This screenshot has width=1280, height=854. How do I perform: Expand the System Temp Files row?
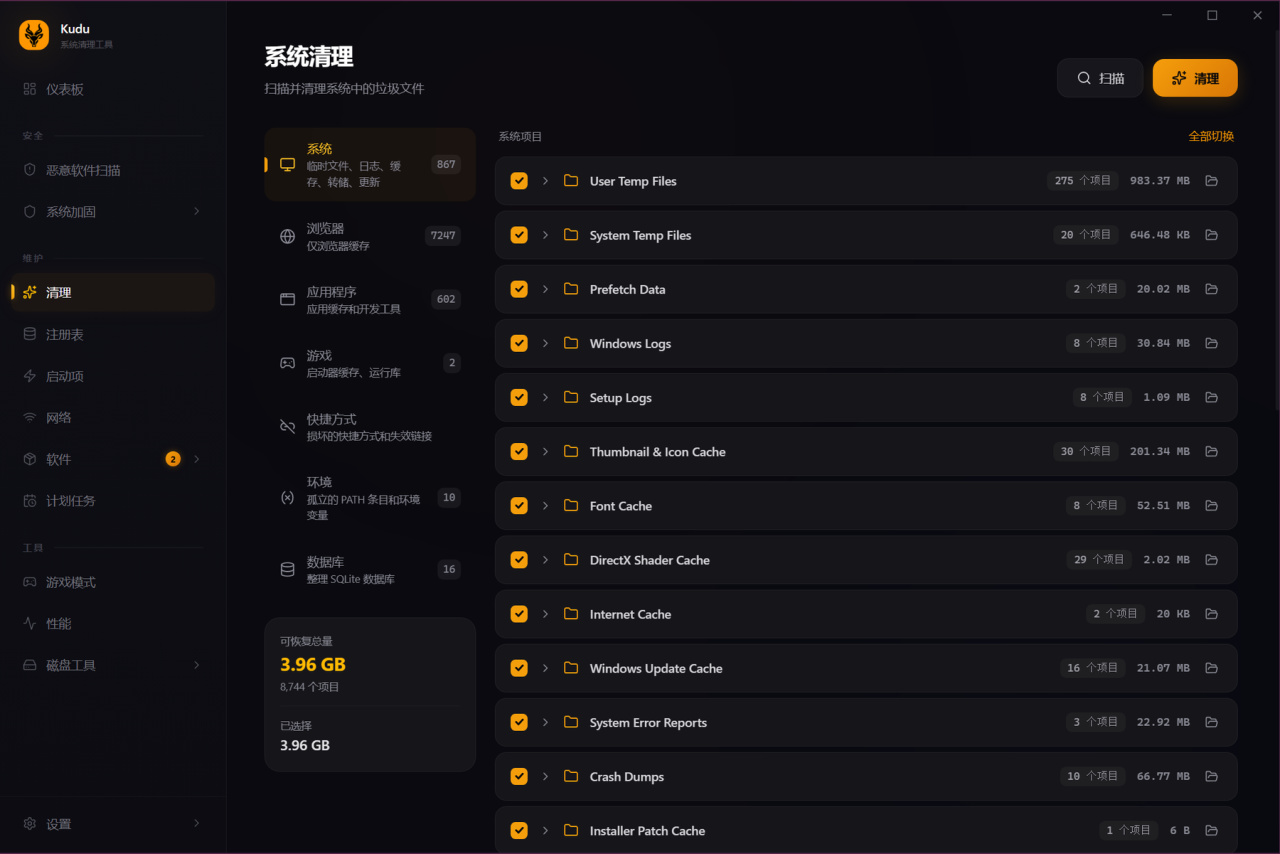545,235
